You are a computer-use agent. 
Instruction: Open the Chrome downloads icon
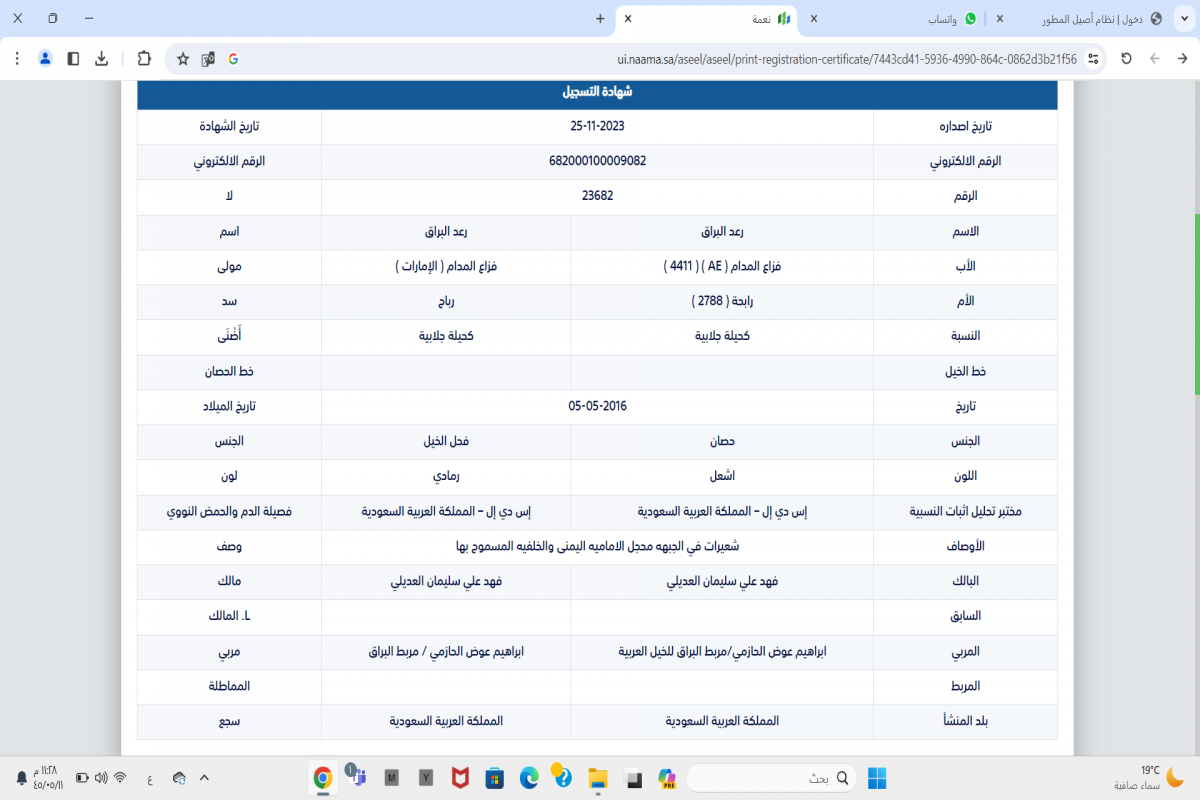tap(101, 59)
